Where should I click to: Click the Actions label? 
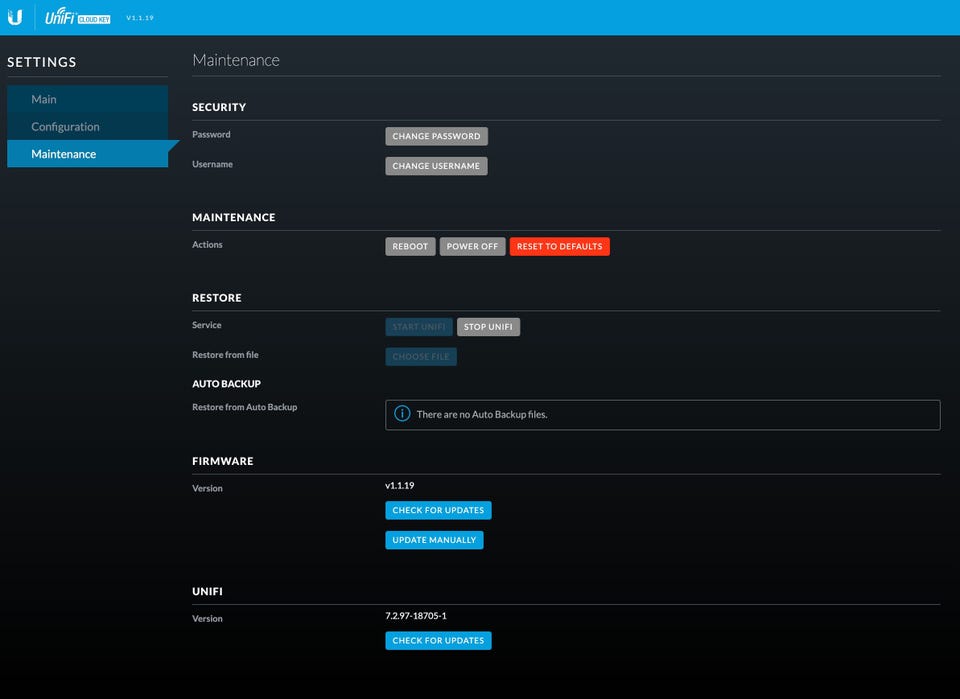[x=207, y=244]
